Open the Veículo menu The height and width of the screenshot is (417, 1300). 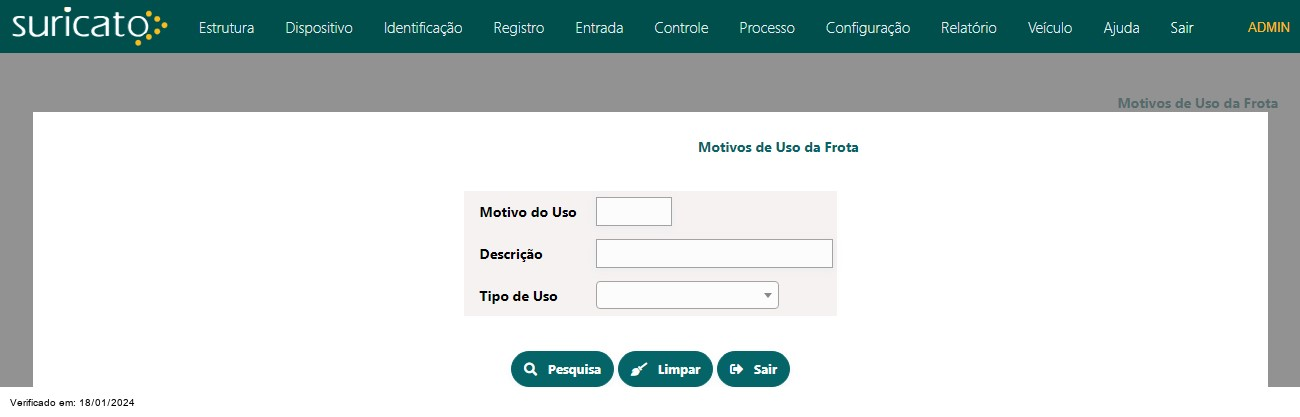(x=1050, y=28)
